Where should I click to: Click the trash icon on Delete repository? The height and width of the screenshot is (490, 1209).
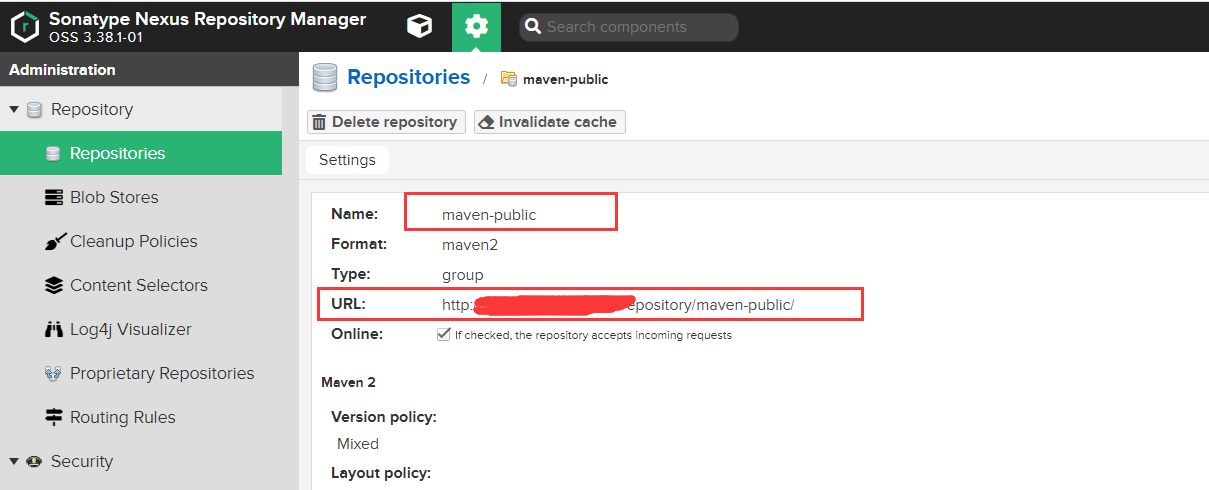(x=319, y=122)
